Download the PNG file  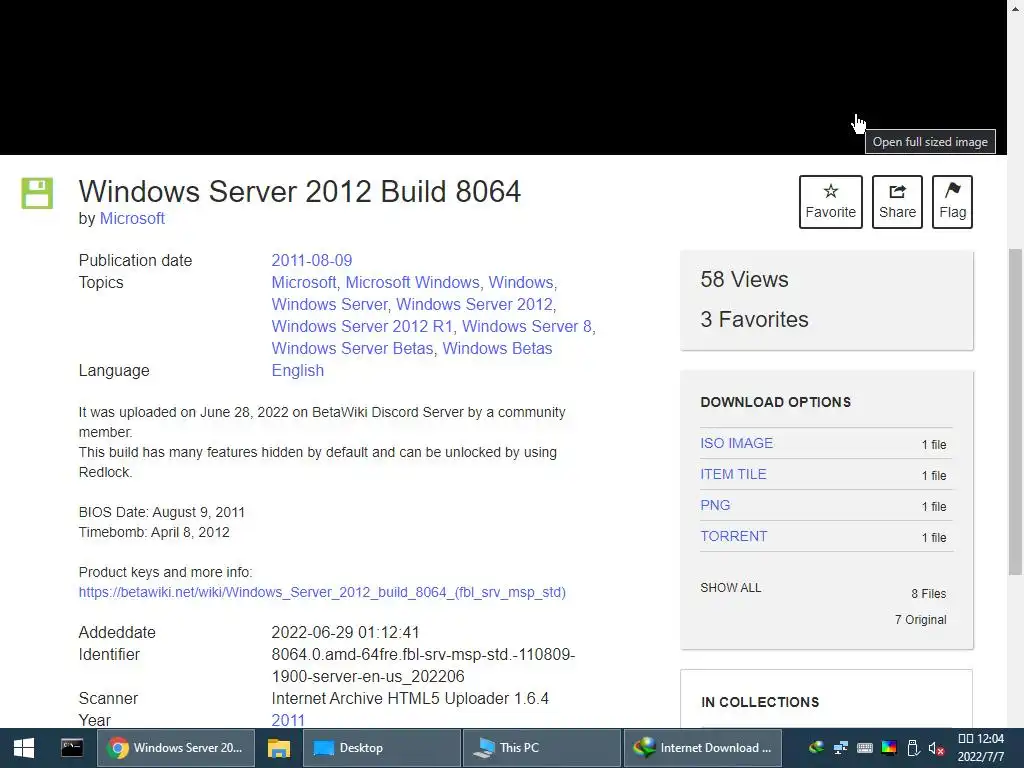715,505
